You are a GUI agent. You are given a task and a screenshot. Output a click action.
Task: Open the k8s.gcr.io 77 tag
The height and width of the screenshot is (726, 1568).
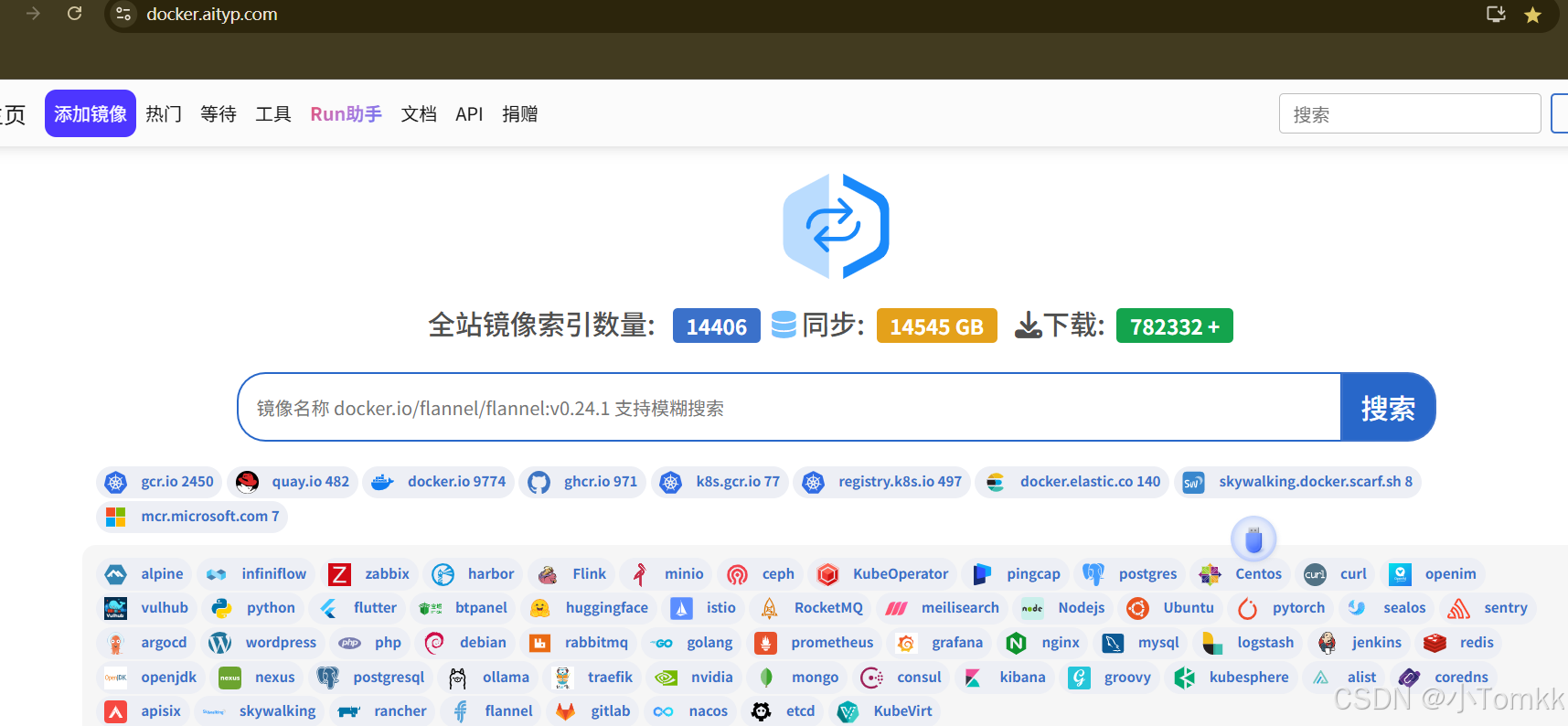tap(720, 482)
